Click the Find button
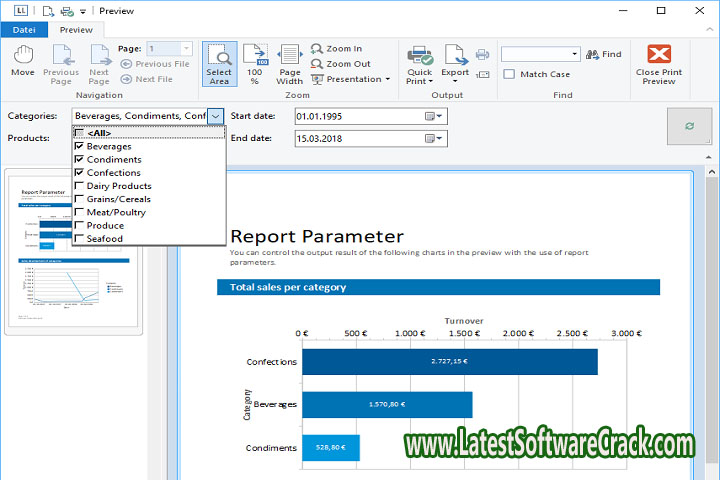The width and height of the screenshot is (720, 480). 603,54
